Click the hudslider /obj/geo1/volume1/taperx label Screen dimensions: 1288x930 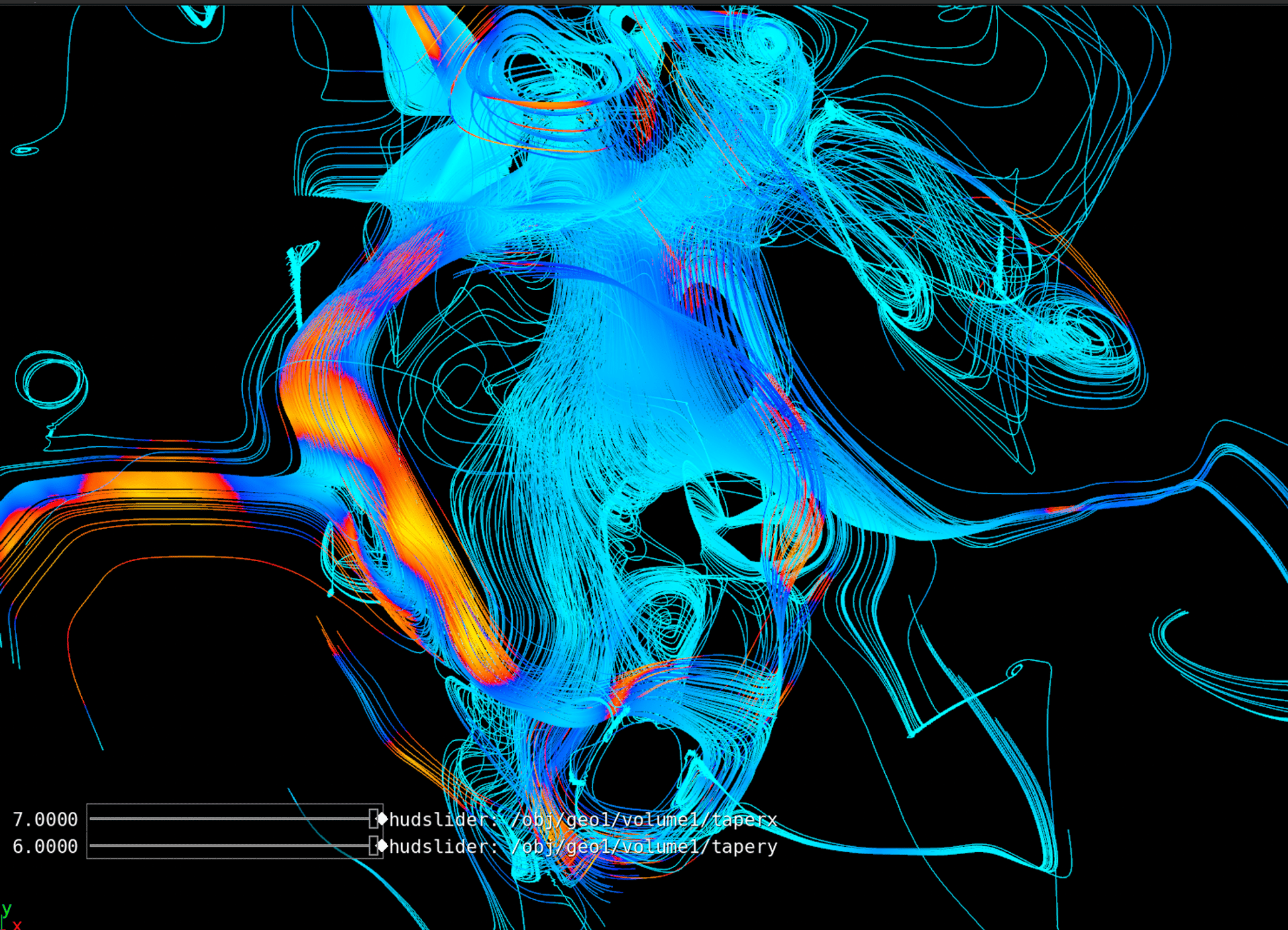(x=582, y=819)
